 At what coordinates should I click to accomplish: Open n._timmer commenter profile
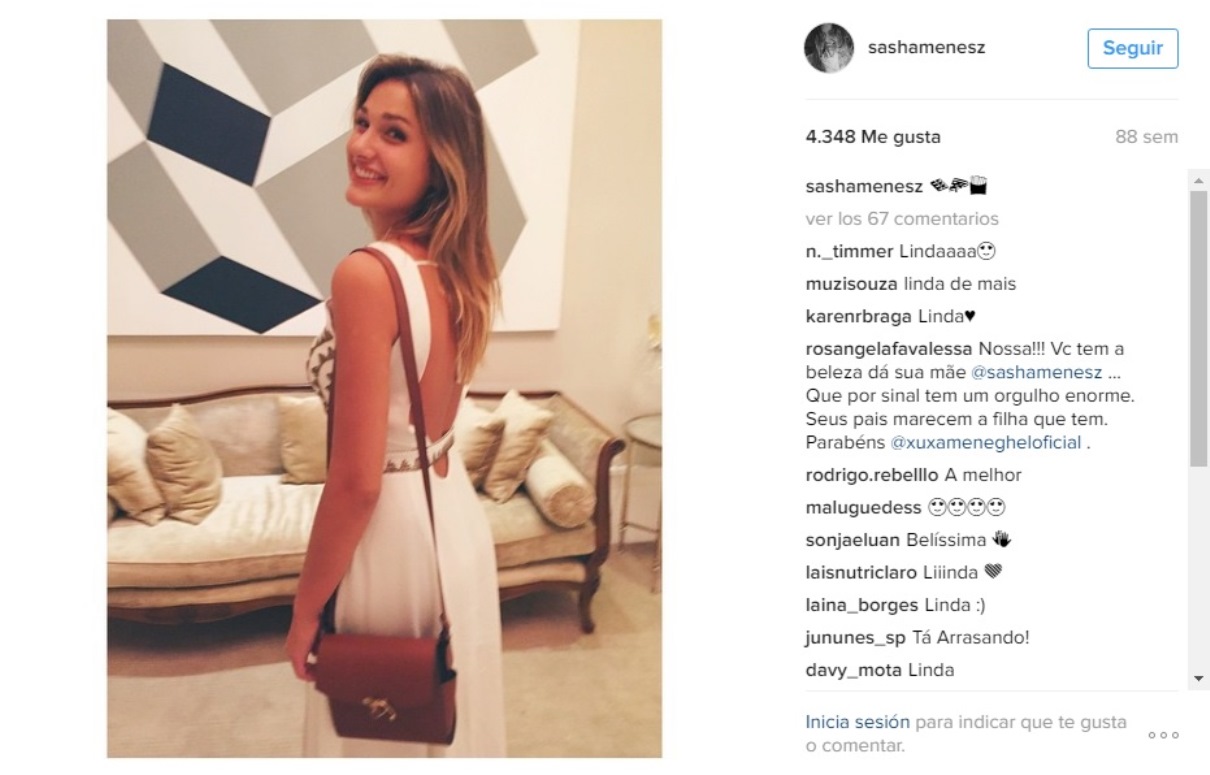coord(850,251)
